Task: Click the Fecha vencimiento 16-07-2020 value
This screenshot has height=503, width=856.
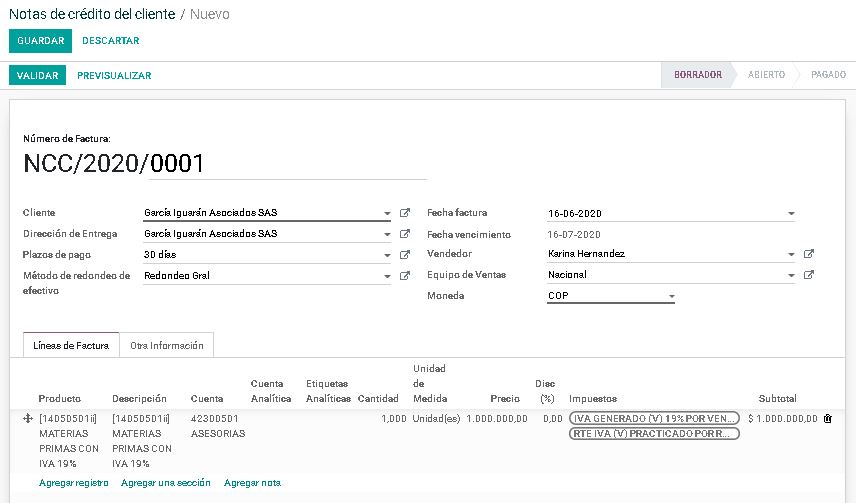Action: (x=574, y=235)
